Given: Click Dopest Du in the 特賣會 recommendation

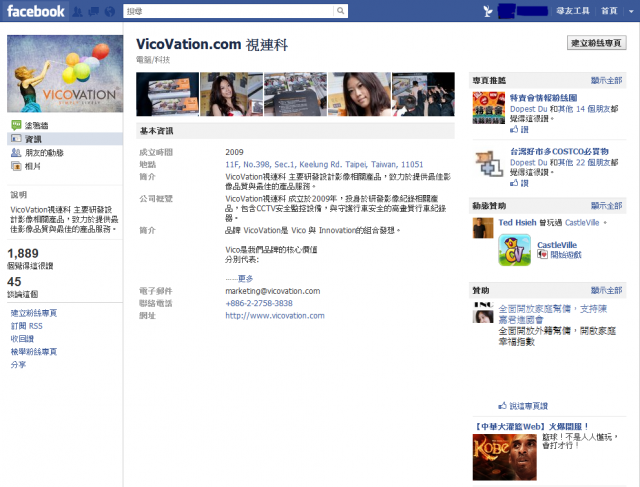Looking at the screenshot, I should [x=529, y=109].
